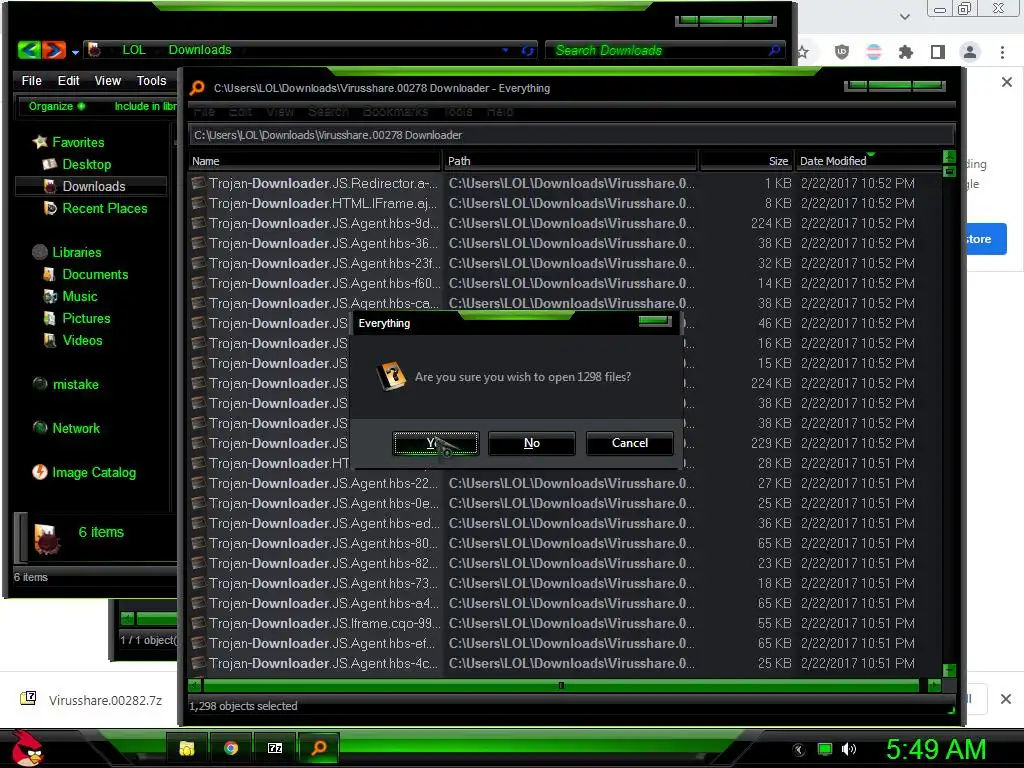Screen dimensions: 1024x768
Task: Click the Angry Birds start button
Action: pos(27,748)
